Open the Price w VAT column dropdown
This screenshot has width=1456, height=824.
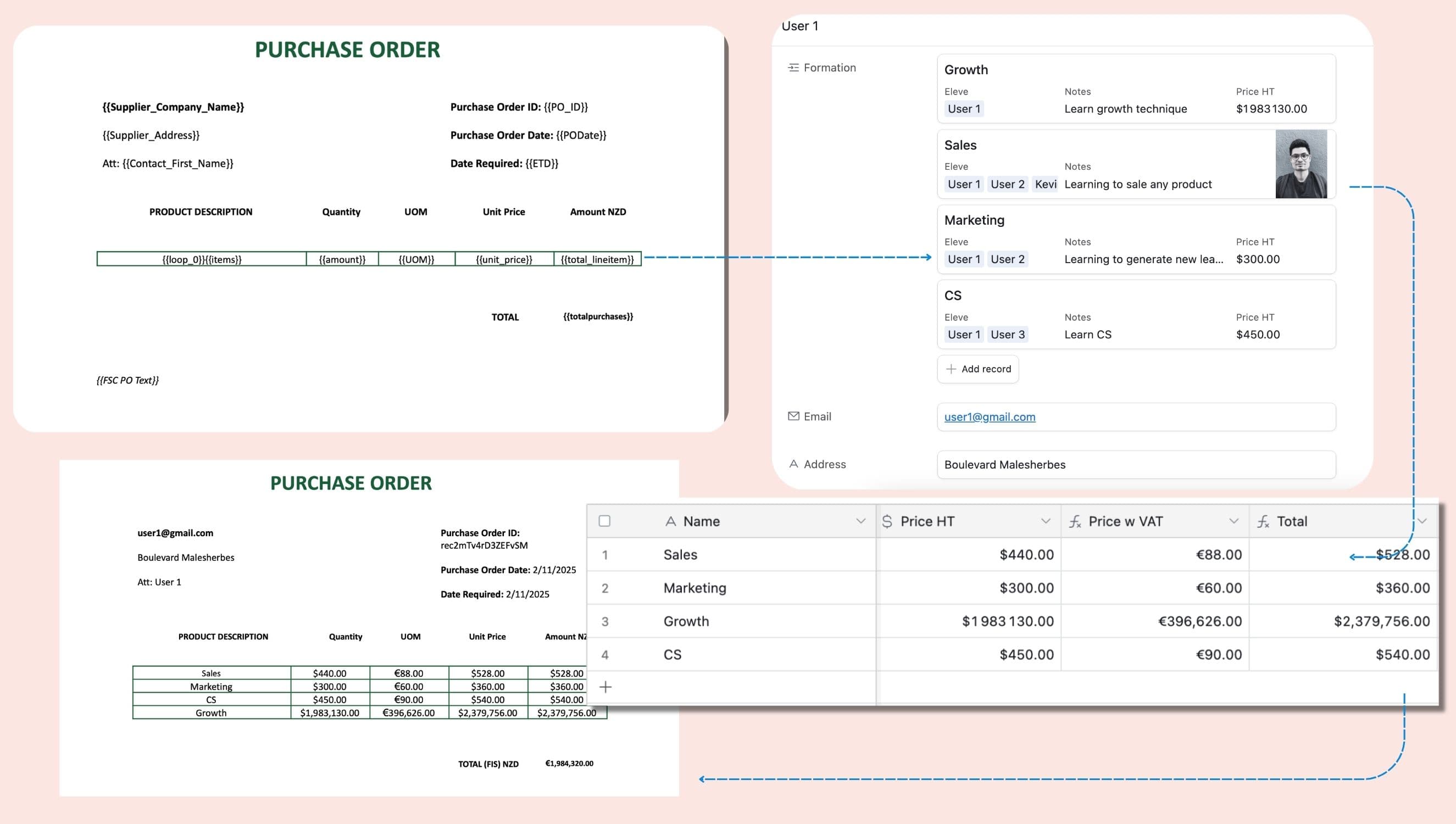(x=1233, y=521)
